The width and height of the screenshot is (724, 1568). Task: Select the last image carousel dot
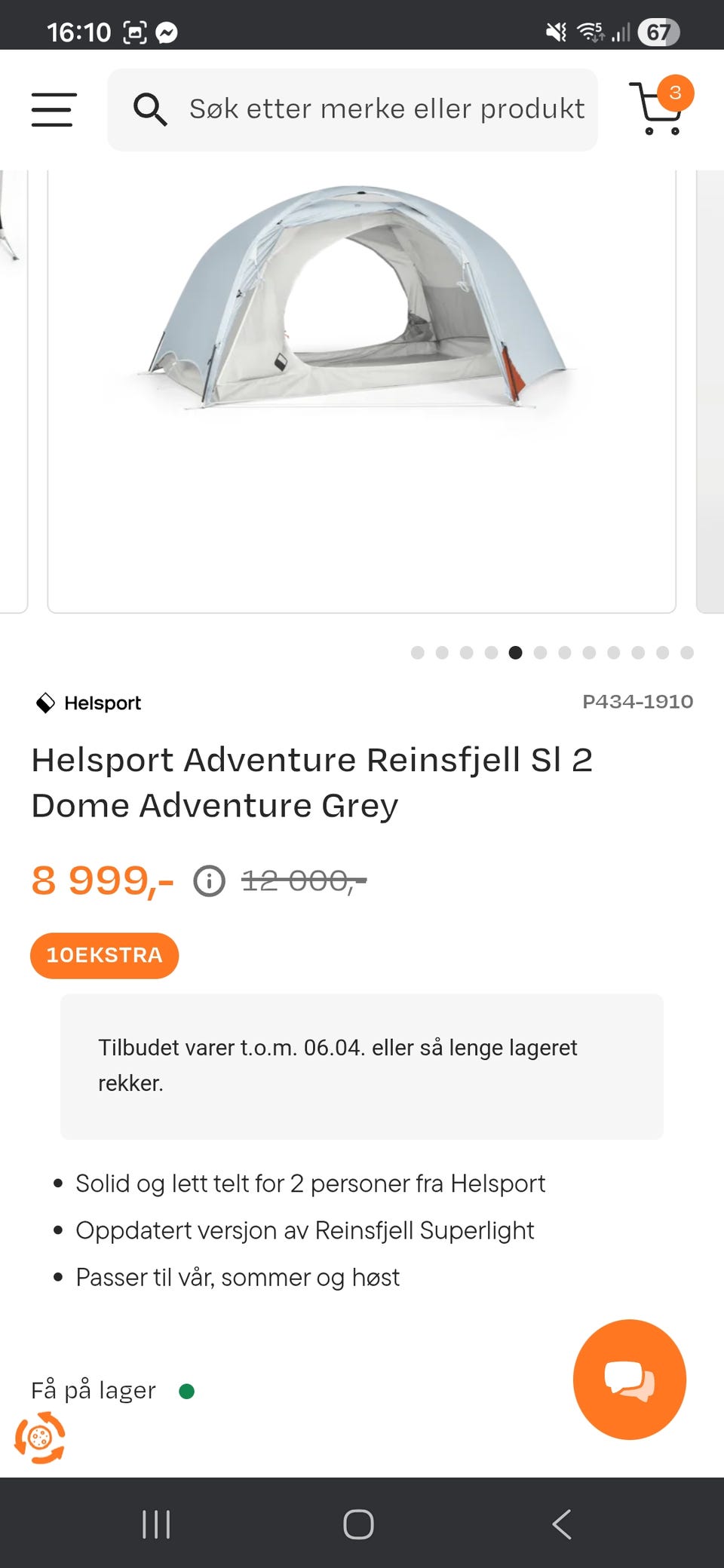tap(687, 653)
